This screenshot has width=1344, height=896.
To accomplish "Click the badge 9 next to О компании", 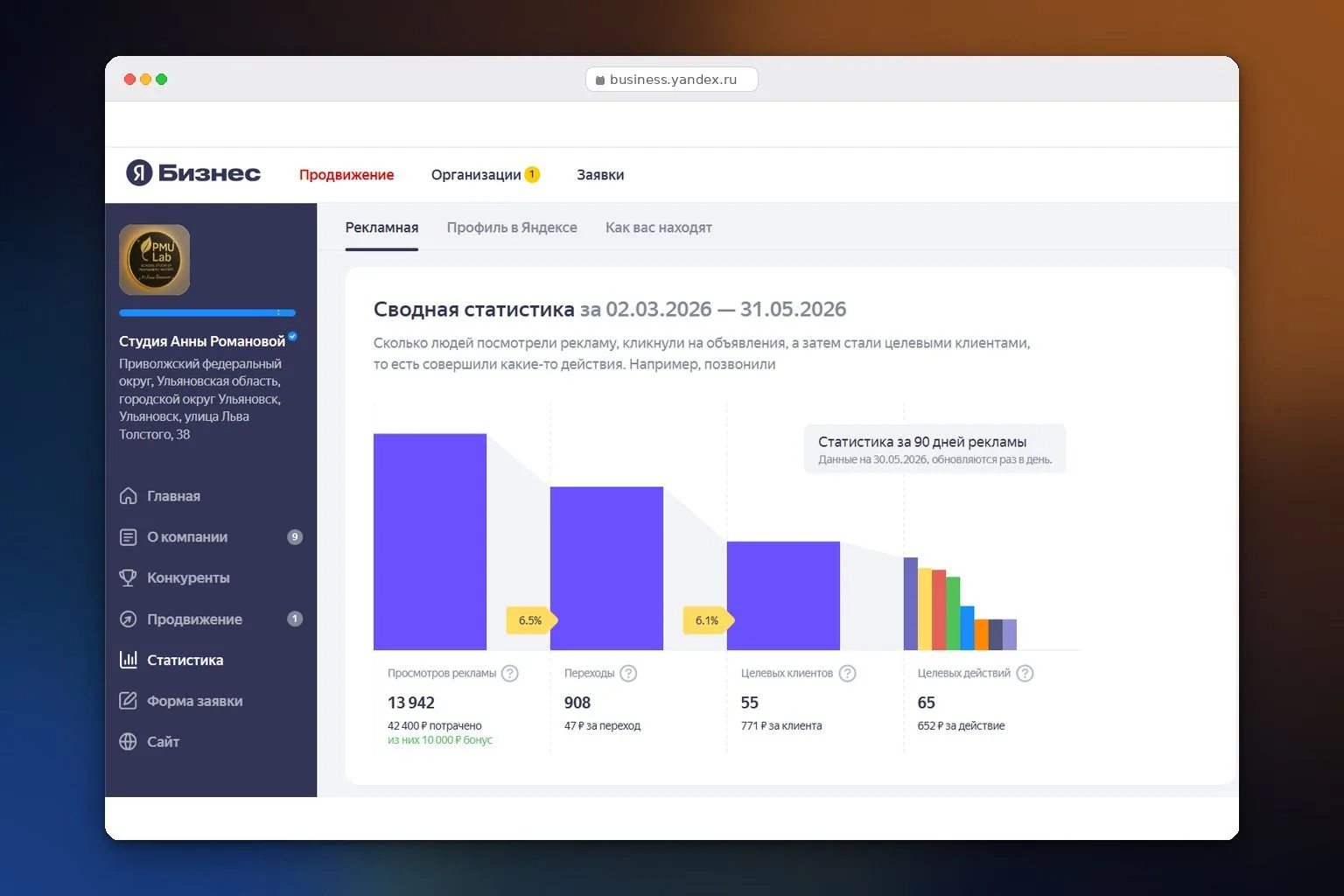I will (295, 537).
